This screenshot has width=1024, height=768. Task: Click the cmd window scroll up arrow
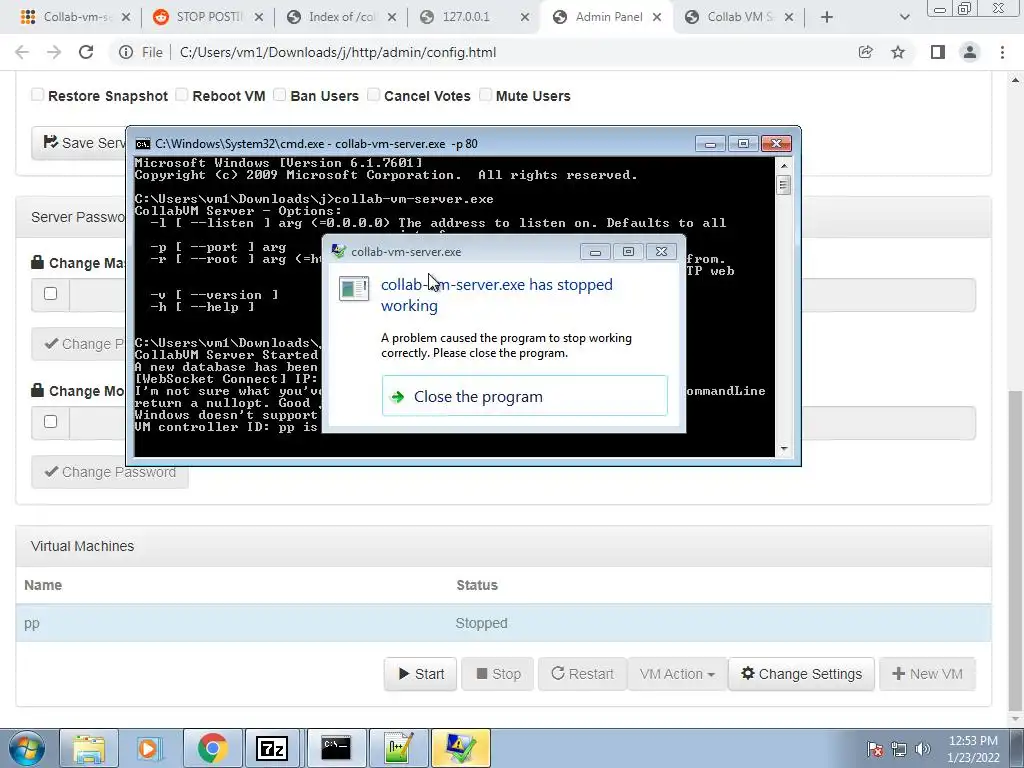pyautogui.click(x=784, y=166)
